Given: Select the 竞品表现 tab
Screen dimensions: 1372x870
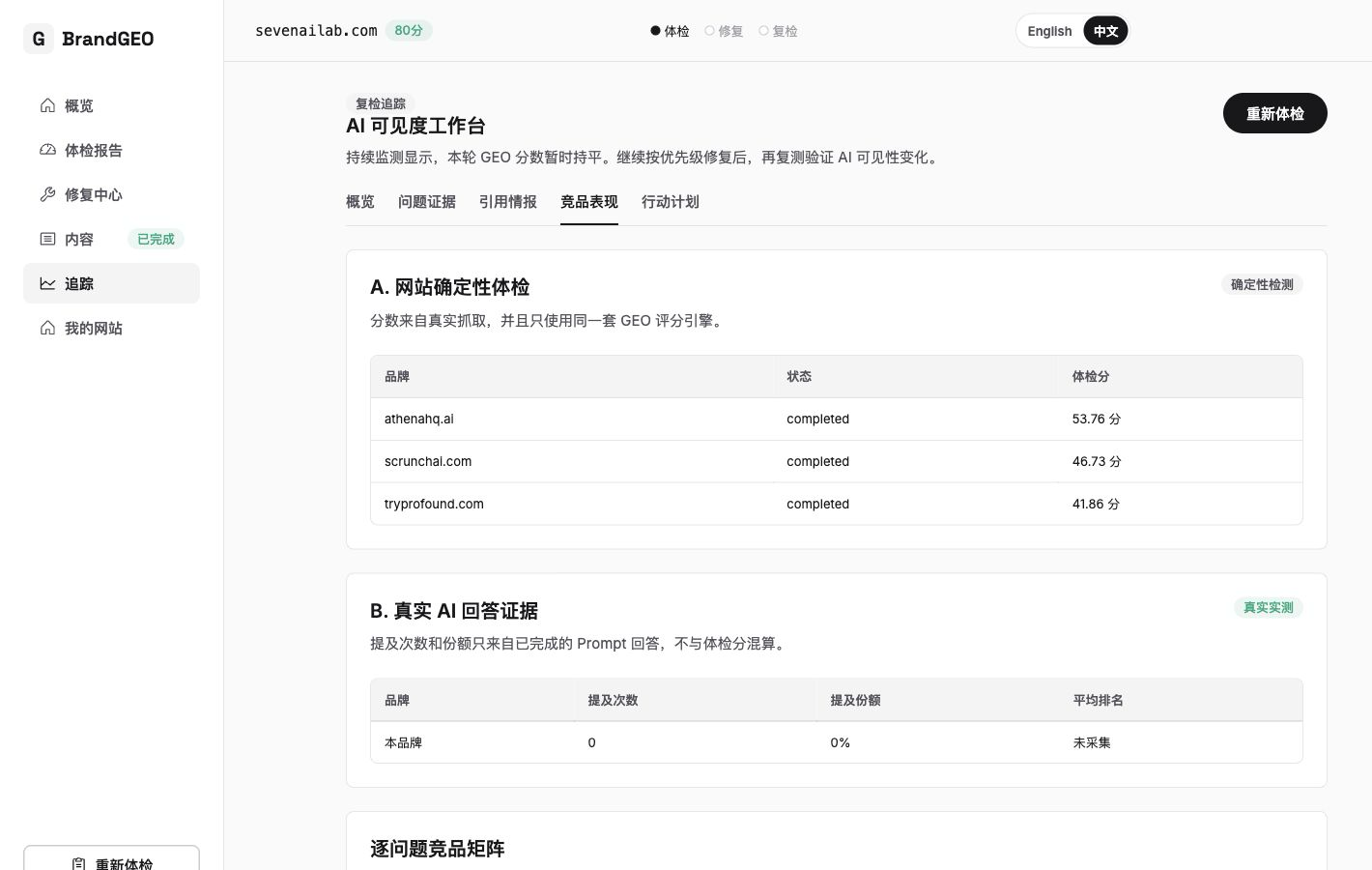Looking at the screenshot, I should coord(589,202).
